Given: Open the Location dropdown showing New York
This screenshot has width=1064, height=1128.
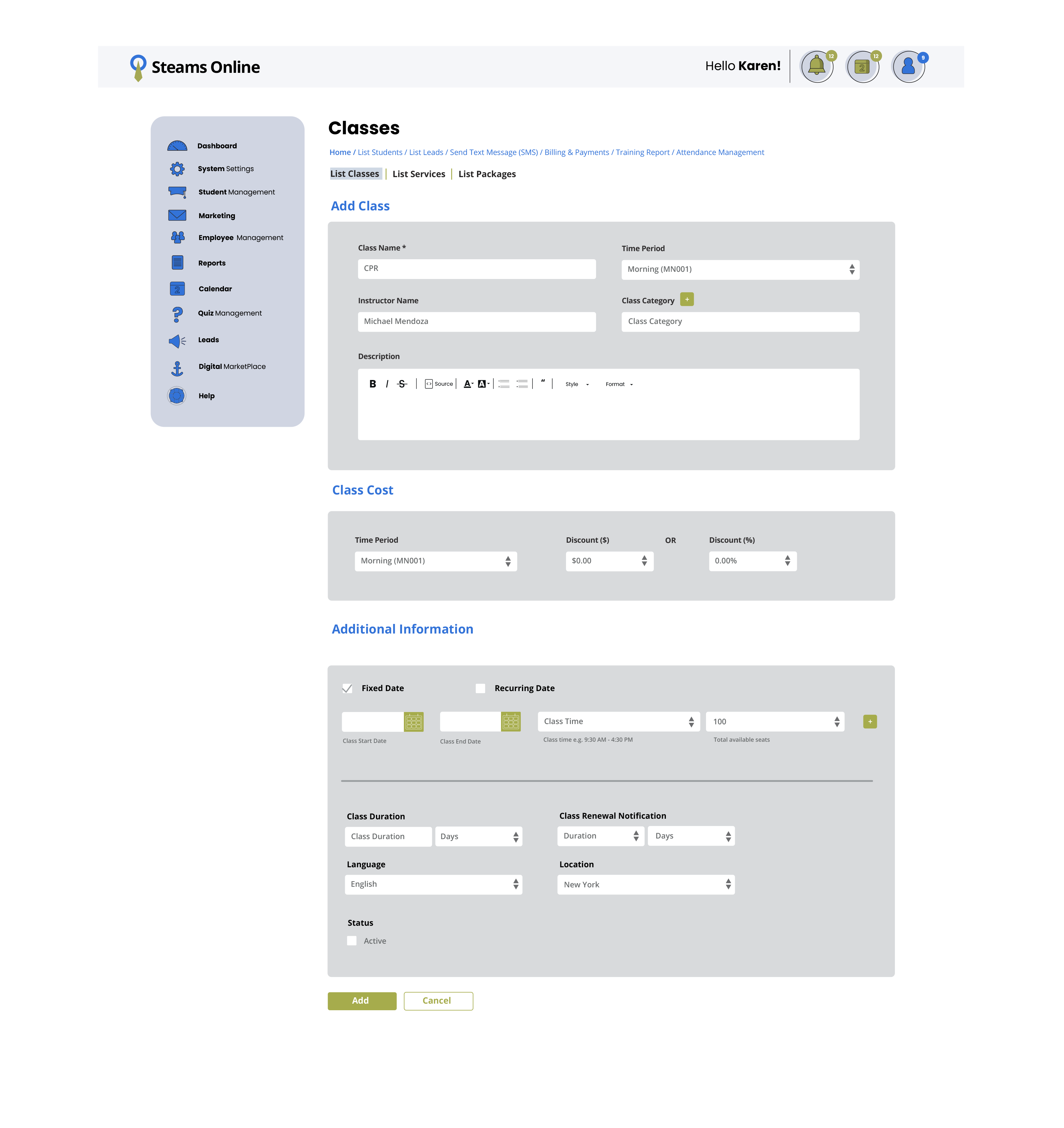Looking at the screenshot, I should (x=645, y=885).
